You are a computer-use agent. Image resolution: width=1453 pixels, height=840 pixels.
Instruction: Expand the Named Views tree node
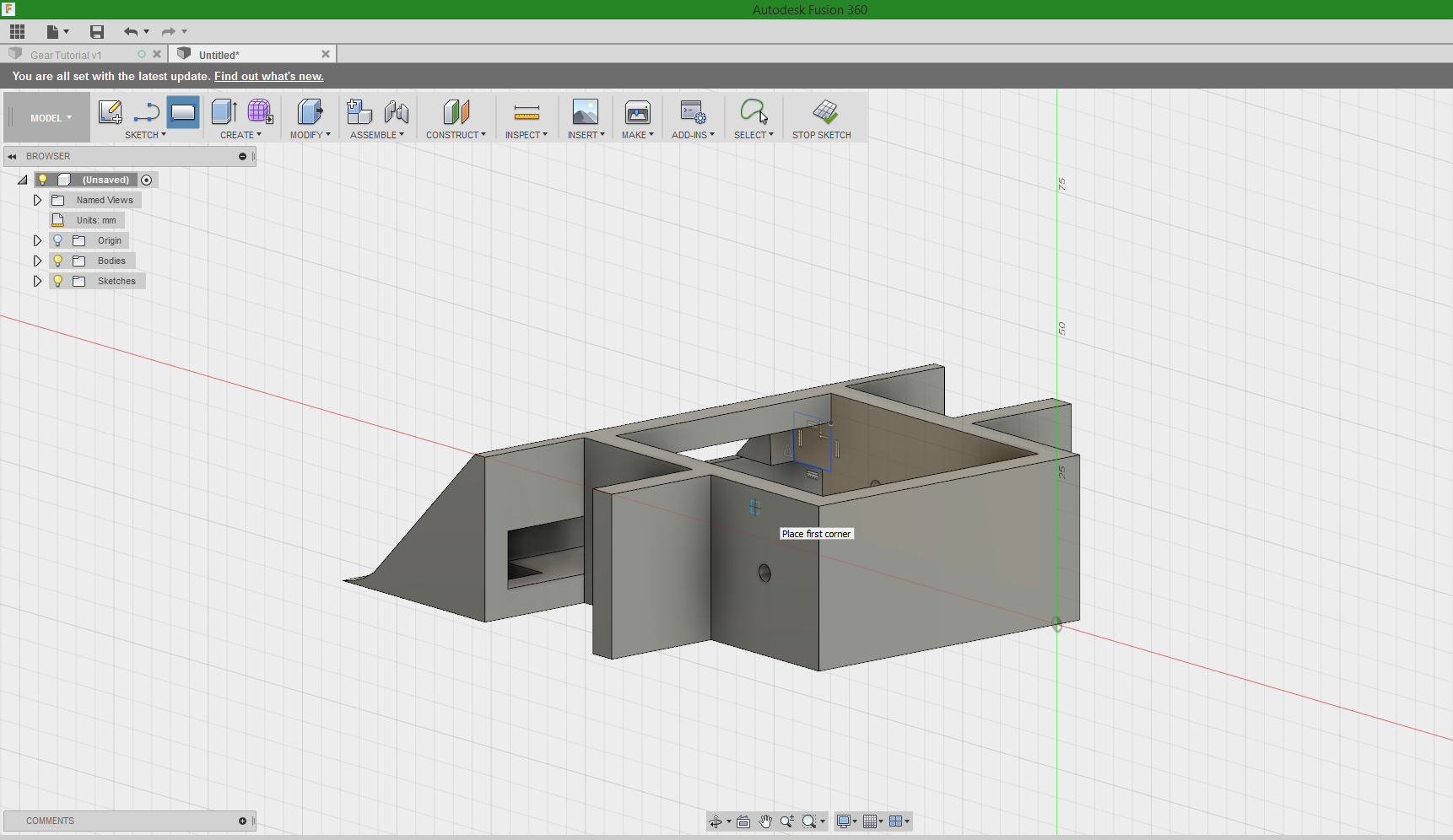click(37, 200)
